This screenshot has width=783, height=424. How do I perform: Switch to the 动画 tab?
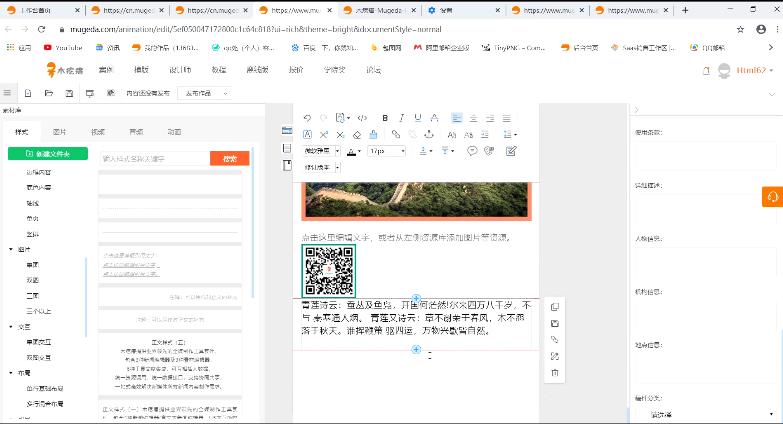[x=174, y=132]
